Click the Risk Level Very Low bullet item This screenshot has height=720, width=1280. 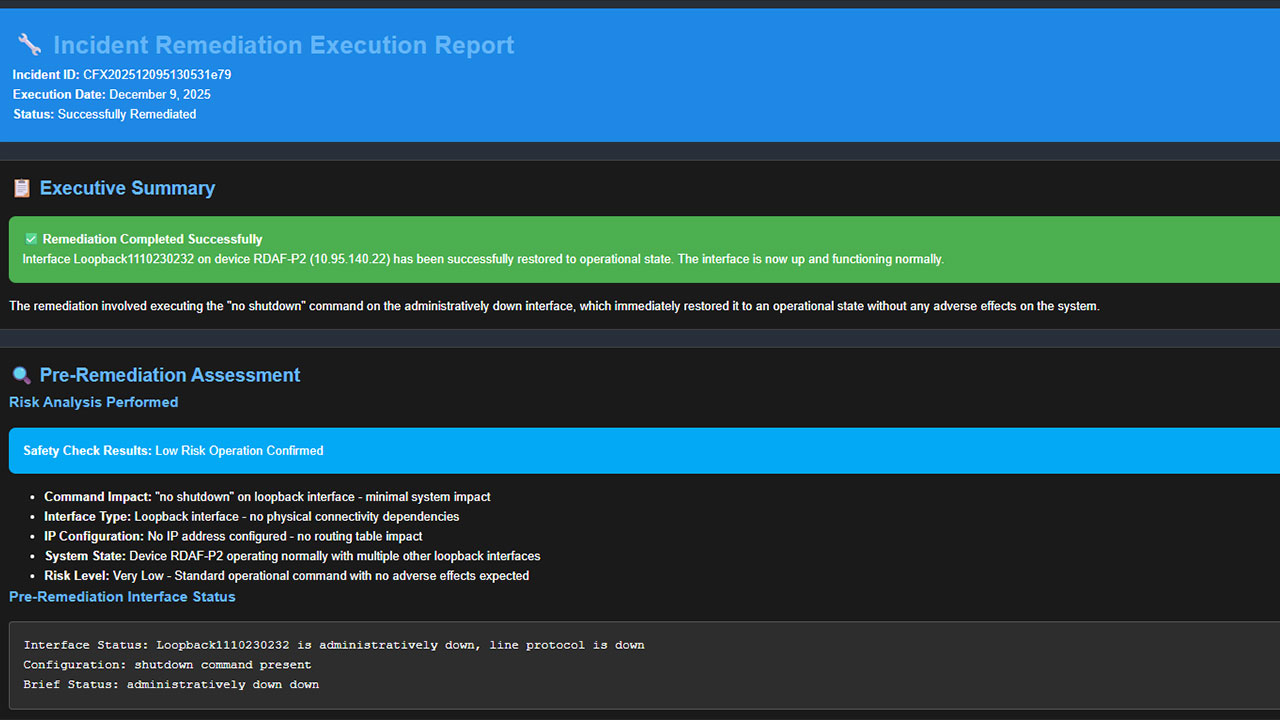pos(286,576)
